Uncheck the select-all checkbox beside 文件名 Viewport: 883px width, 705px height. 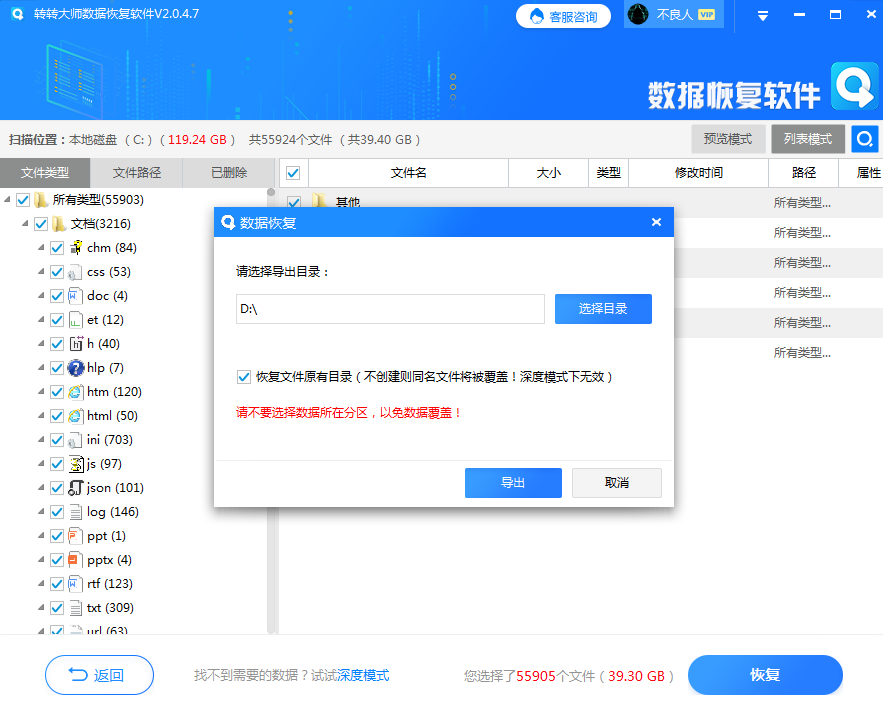click(x=293, y=172)
